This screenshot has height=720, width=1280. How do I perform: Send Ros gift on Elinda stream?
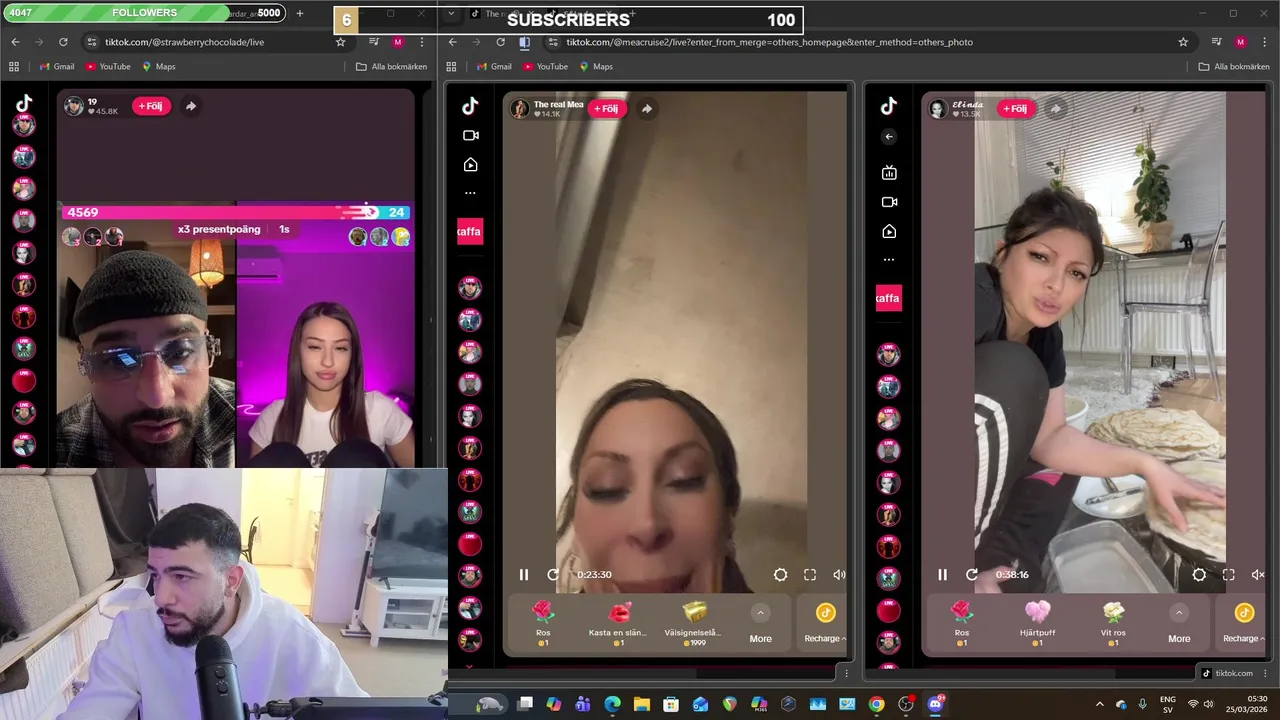pyautogui.click(x=962, y=622)
